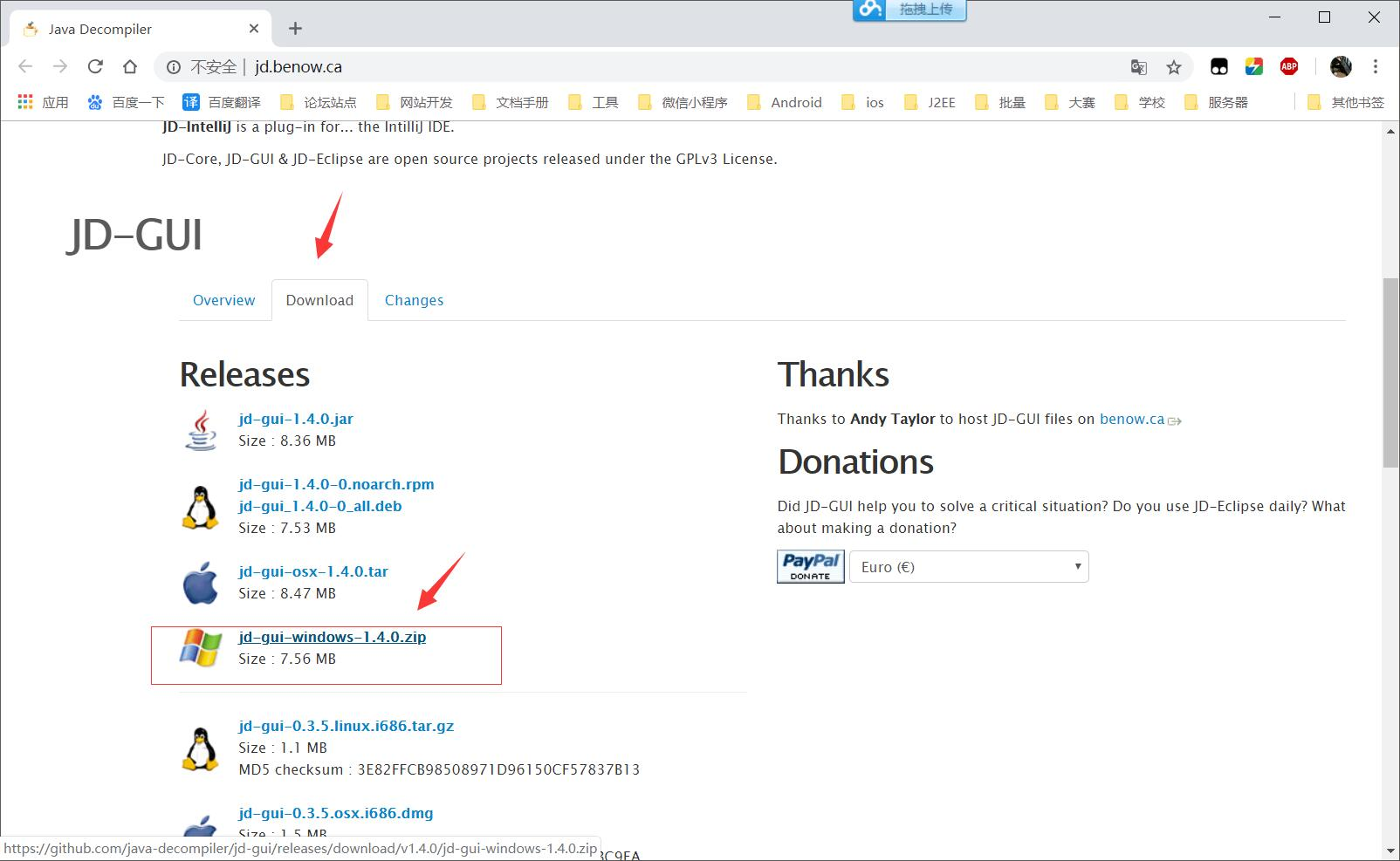The width and height of the screenshot is (1400, 861).
Task: Open the Android bookmark folder
Action: tap(785, 102)
